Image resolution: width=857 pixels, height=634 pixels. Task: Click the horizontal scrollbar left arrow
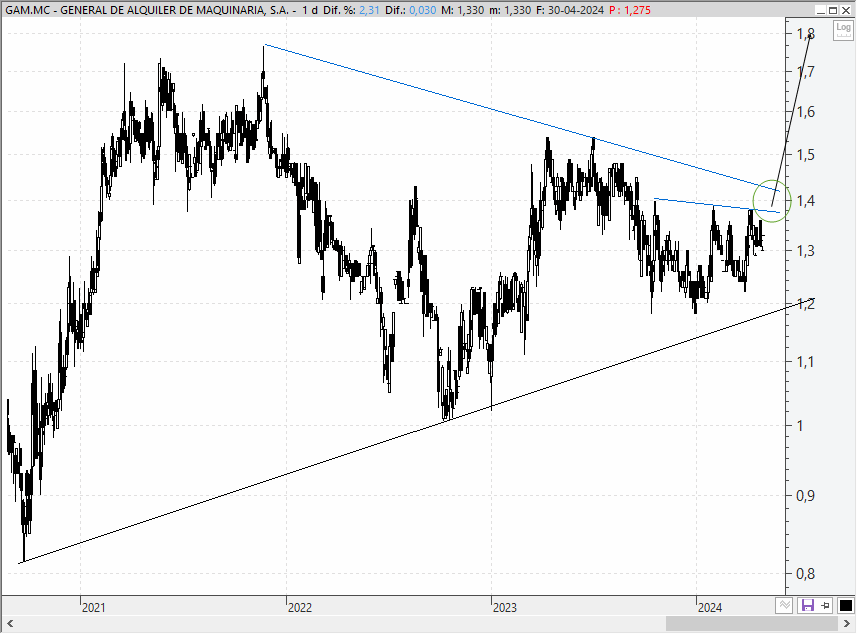[x=10, y=624]
